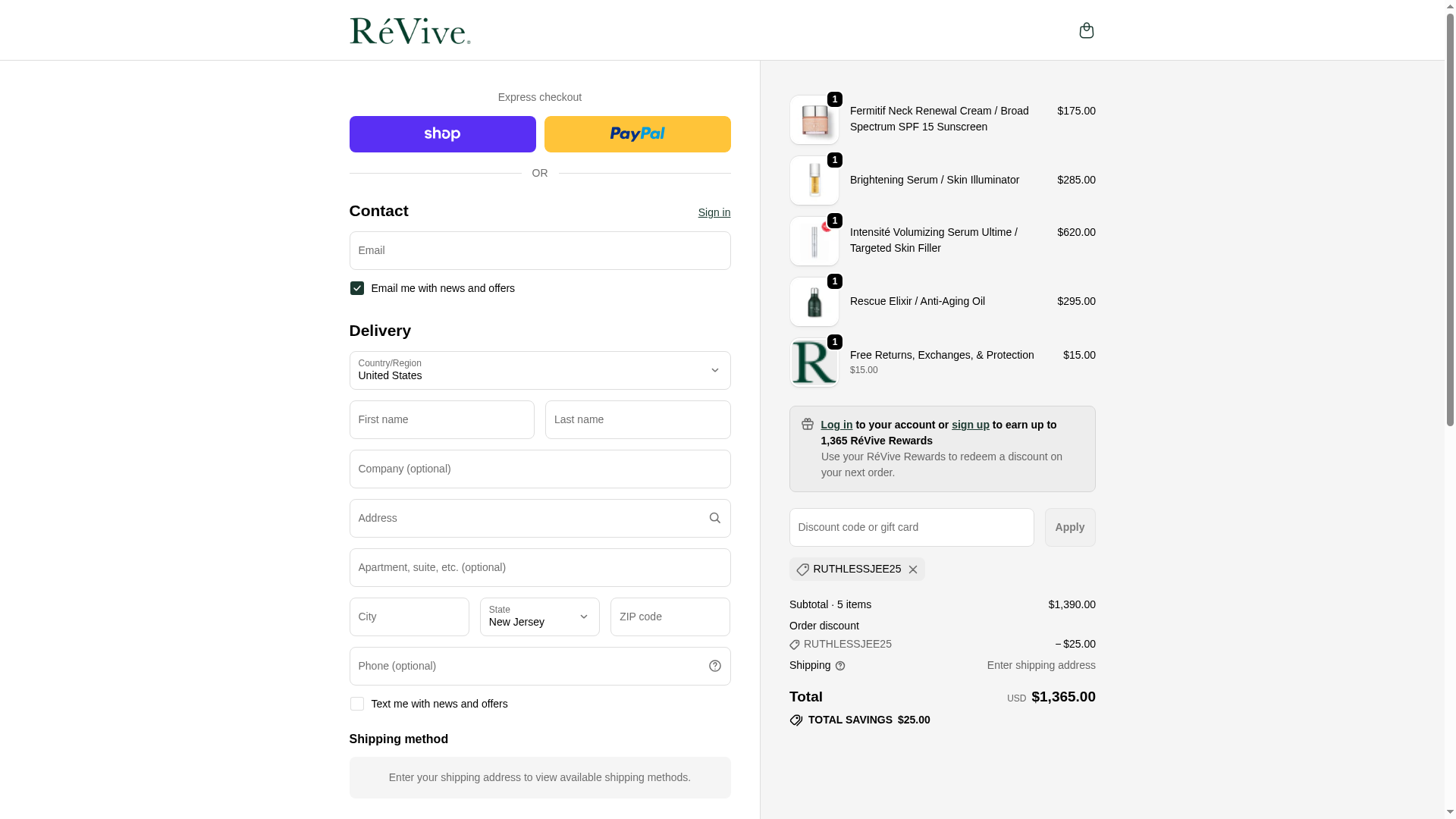Image resolution: width=1456 pixels, height=819 pixels.
Task: Focus the Discount code or gift card field
Action: pyautogui.click(x=911, y=527)
